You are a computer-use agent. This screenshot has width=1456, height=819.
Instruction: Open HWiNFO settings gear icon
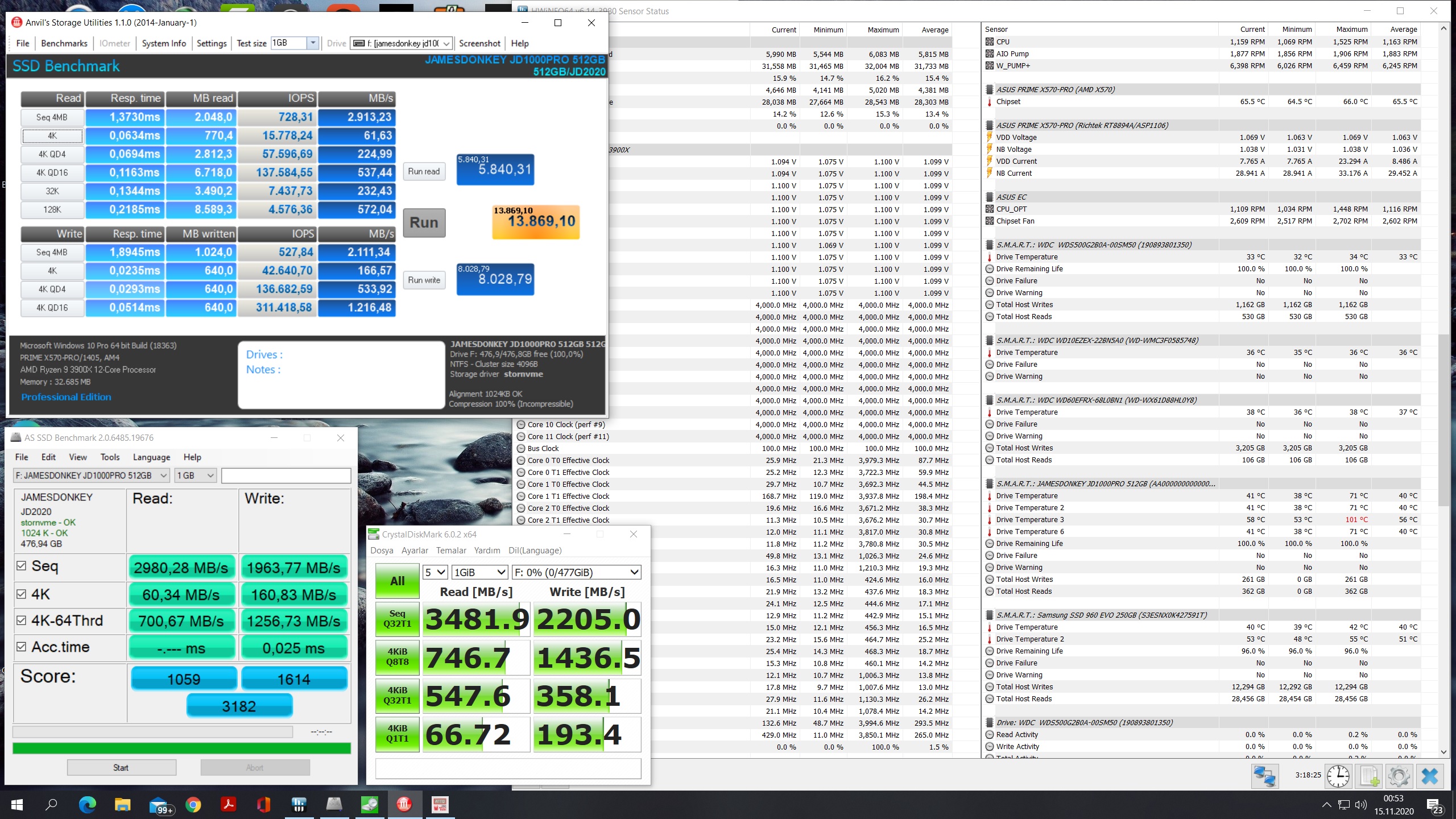point(1399,776)
